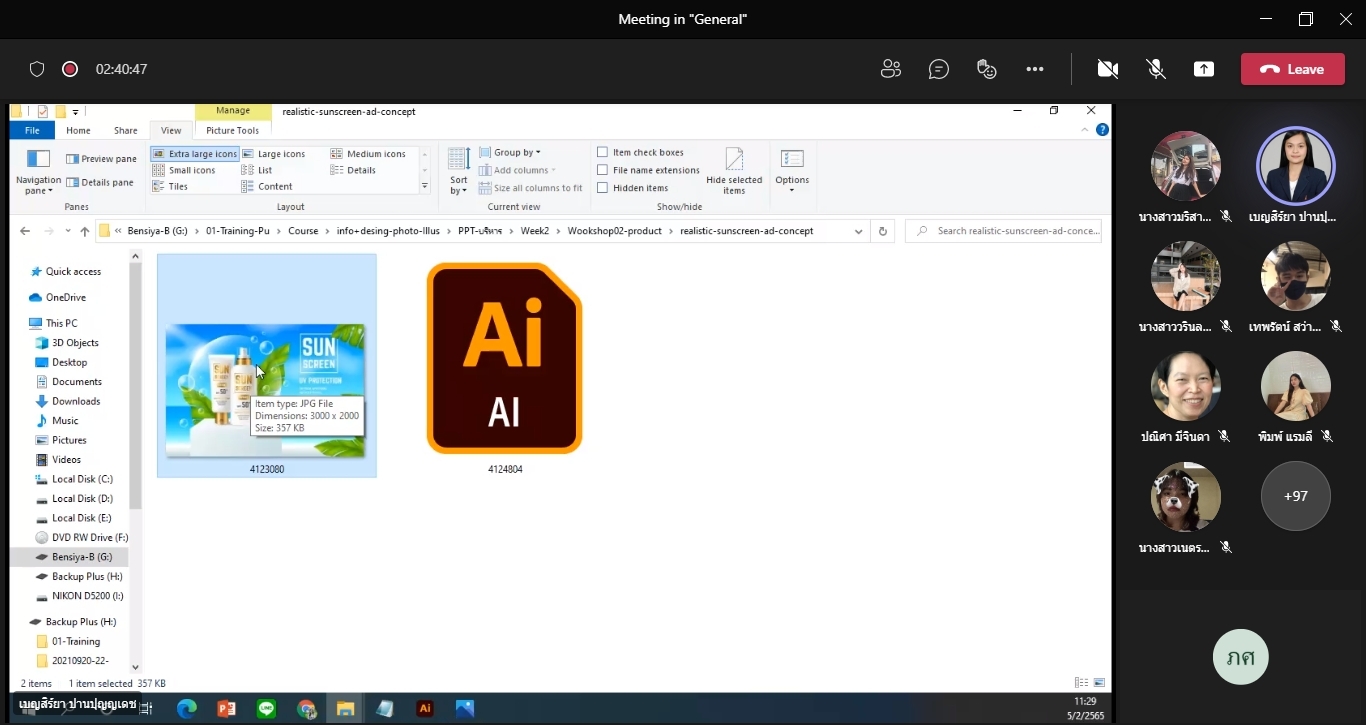Open the Sort by dropdown

(459, 171)
